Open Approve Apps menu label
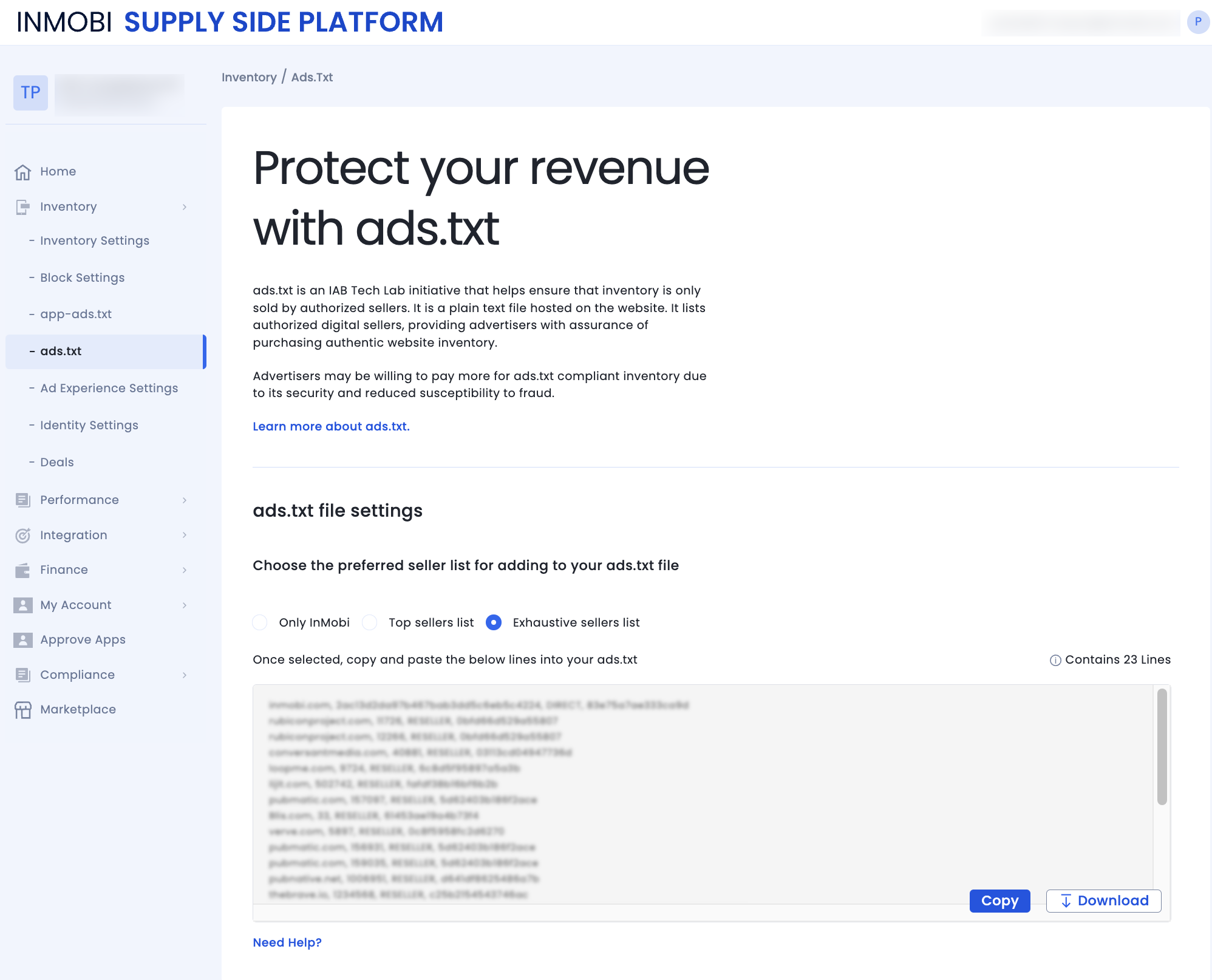 [83, 639]
